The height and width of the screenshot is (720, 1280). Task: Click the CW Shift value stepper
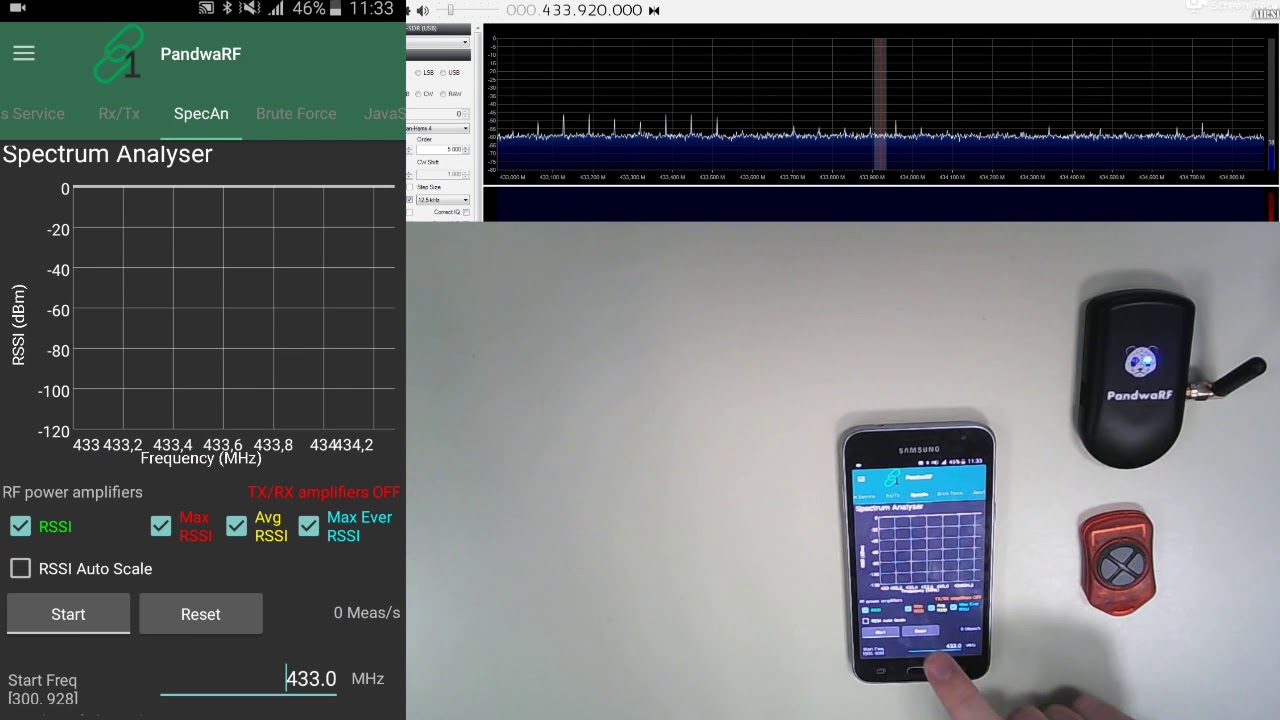pyautogui.click(x=466, y=174)
